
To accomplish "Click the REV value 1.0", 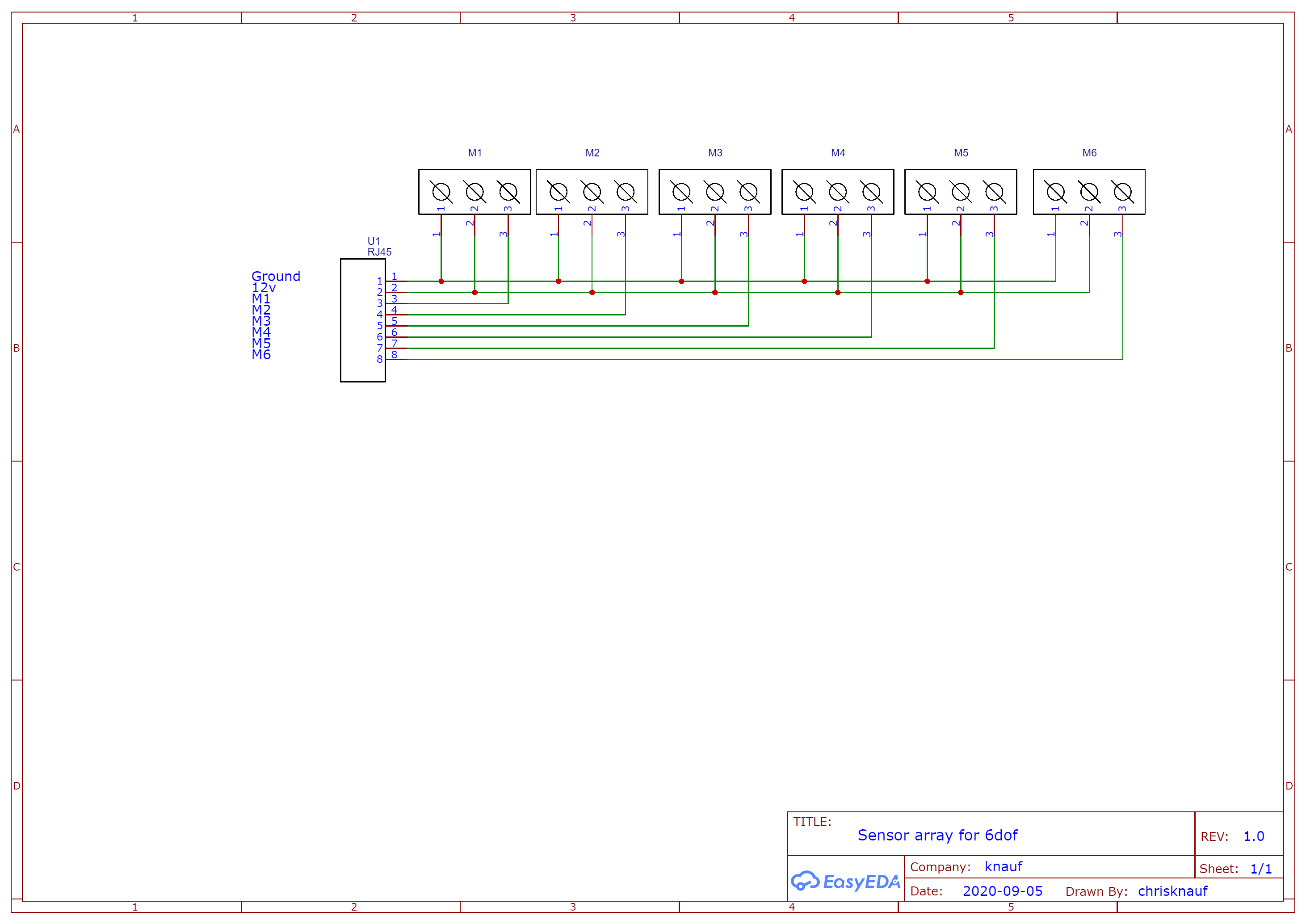I will [x=1254, y=836].
